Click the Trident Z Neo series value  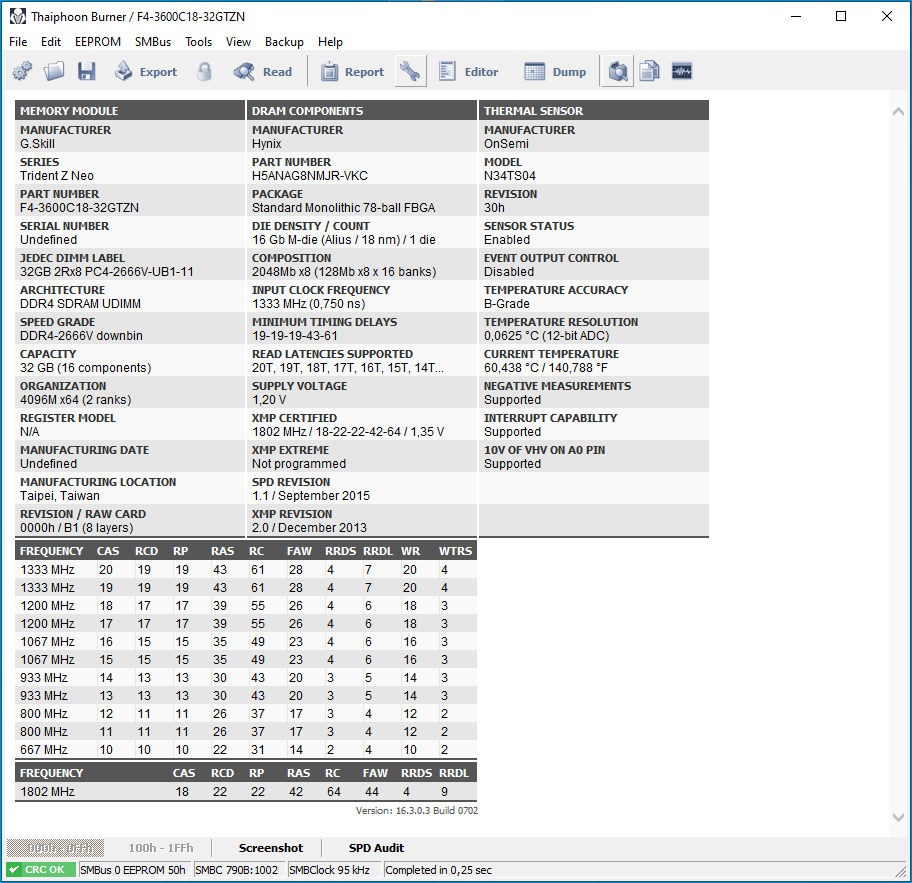[57, 176]
